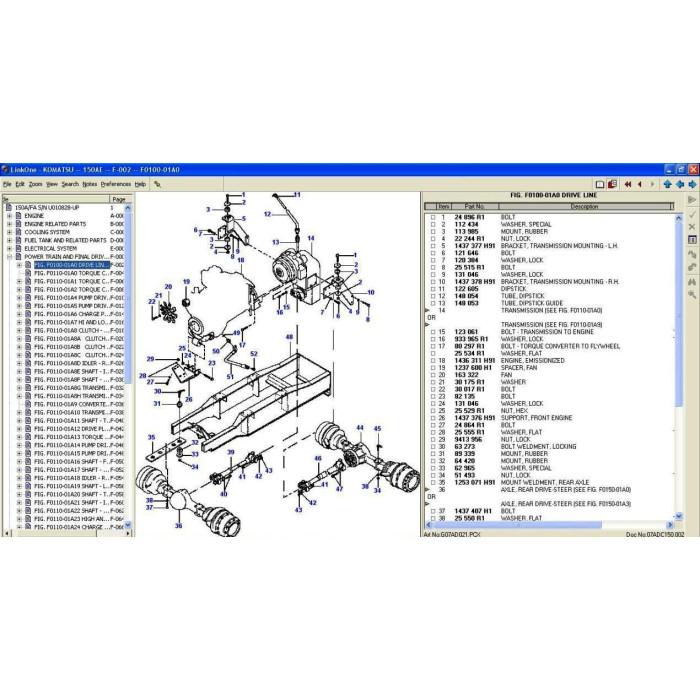700x700 pixels.
Task: Open the Edit menu
Action: tap(20, 184)
